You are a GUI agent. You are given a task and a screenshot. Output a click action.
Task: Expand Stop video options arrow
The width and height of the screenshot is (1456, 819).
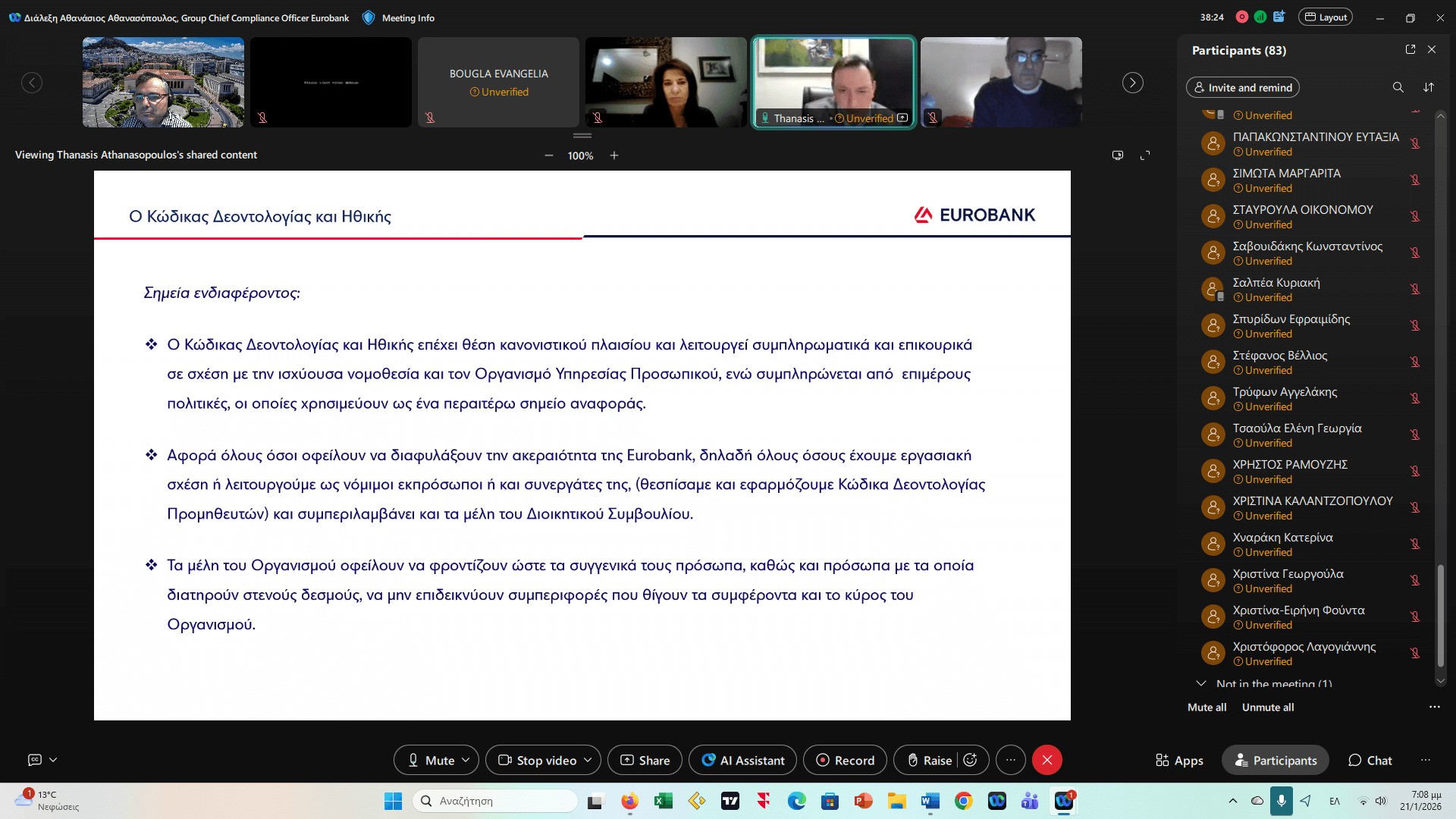588,760
